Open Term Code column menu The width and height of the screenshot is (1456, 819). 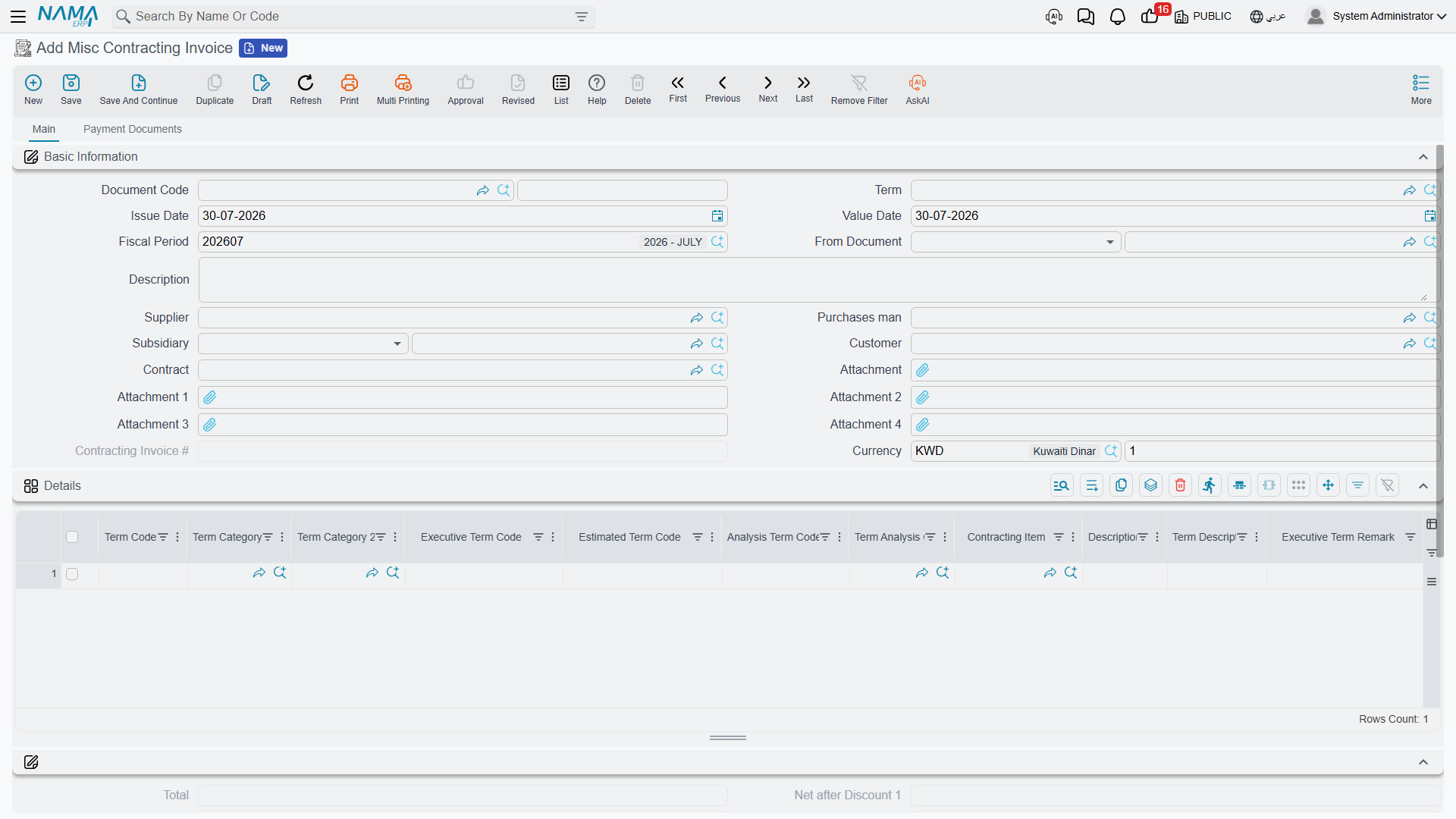click(177, 537)
